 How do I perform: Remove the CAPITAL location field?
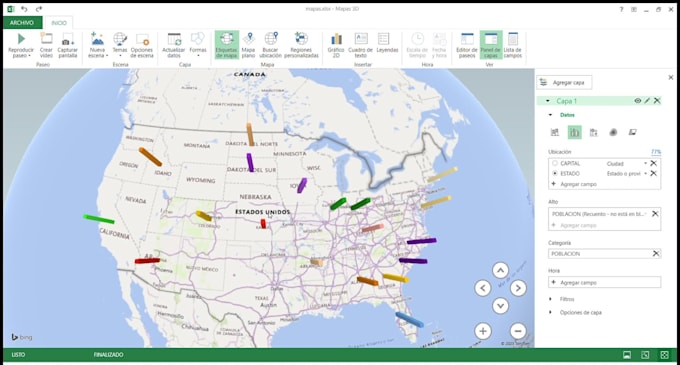click(654, 163)
